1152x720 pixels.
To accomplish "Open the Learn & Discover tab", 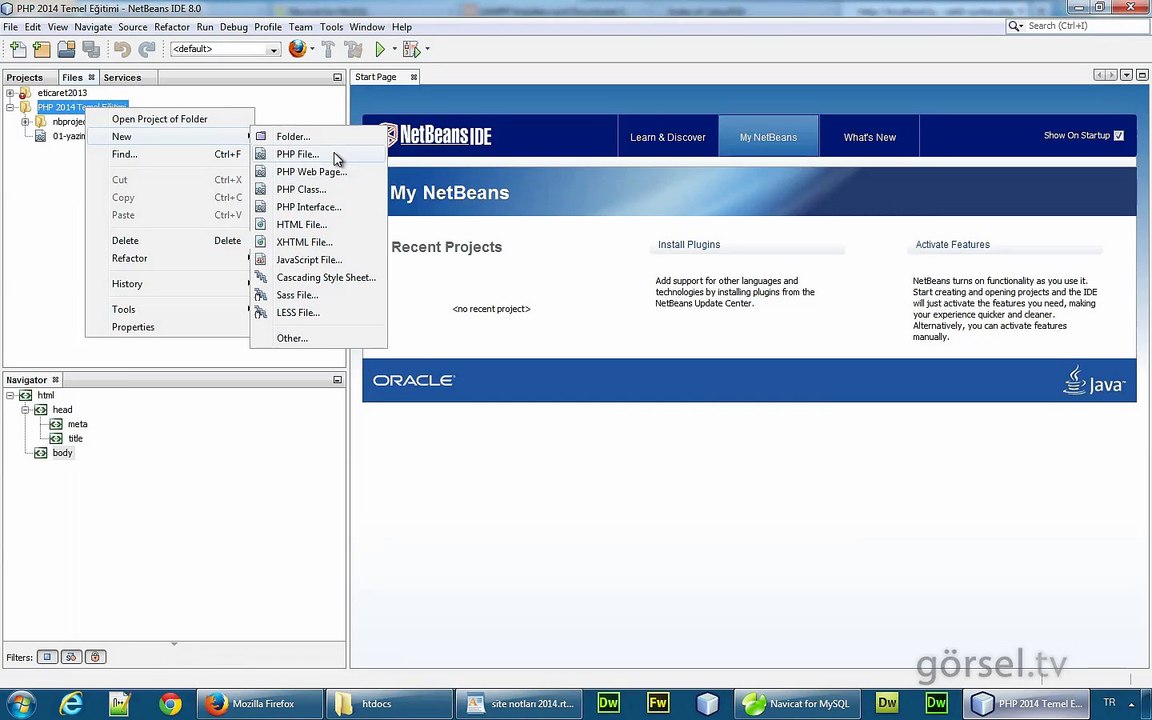I will coord(668,137).
